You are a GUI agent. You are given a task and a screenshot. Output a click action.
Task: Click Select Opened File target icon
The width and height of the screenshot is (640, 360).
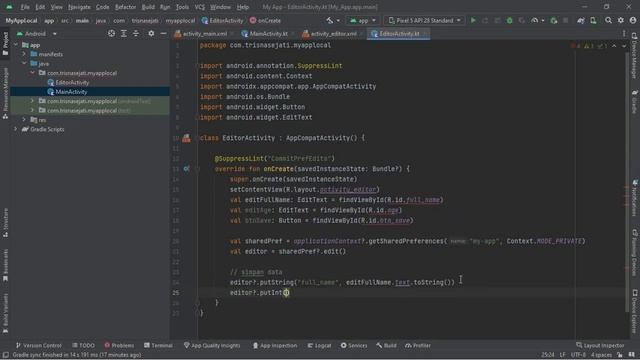[x=111, y=33]
